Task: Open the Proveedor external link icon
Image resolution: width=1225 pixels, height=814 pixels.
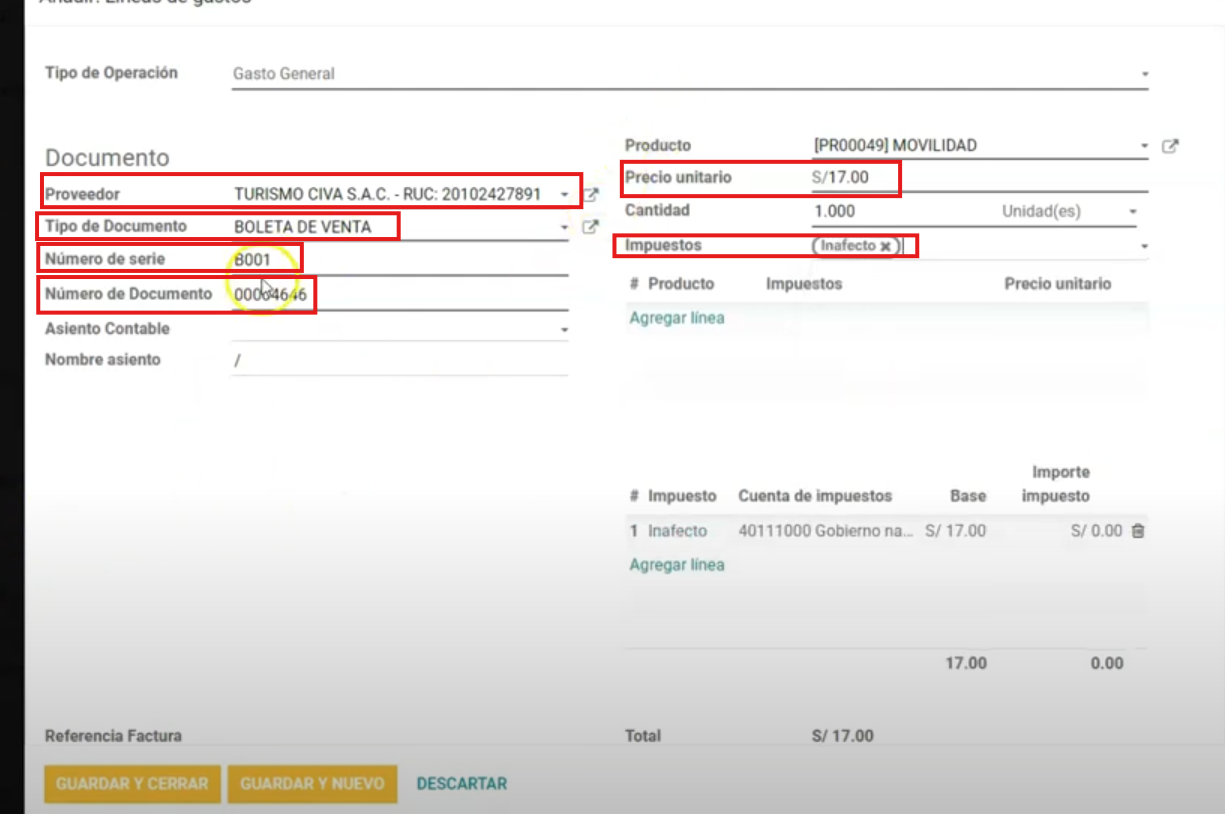Action: (x=591, y=194)
